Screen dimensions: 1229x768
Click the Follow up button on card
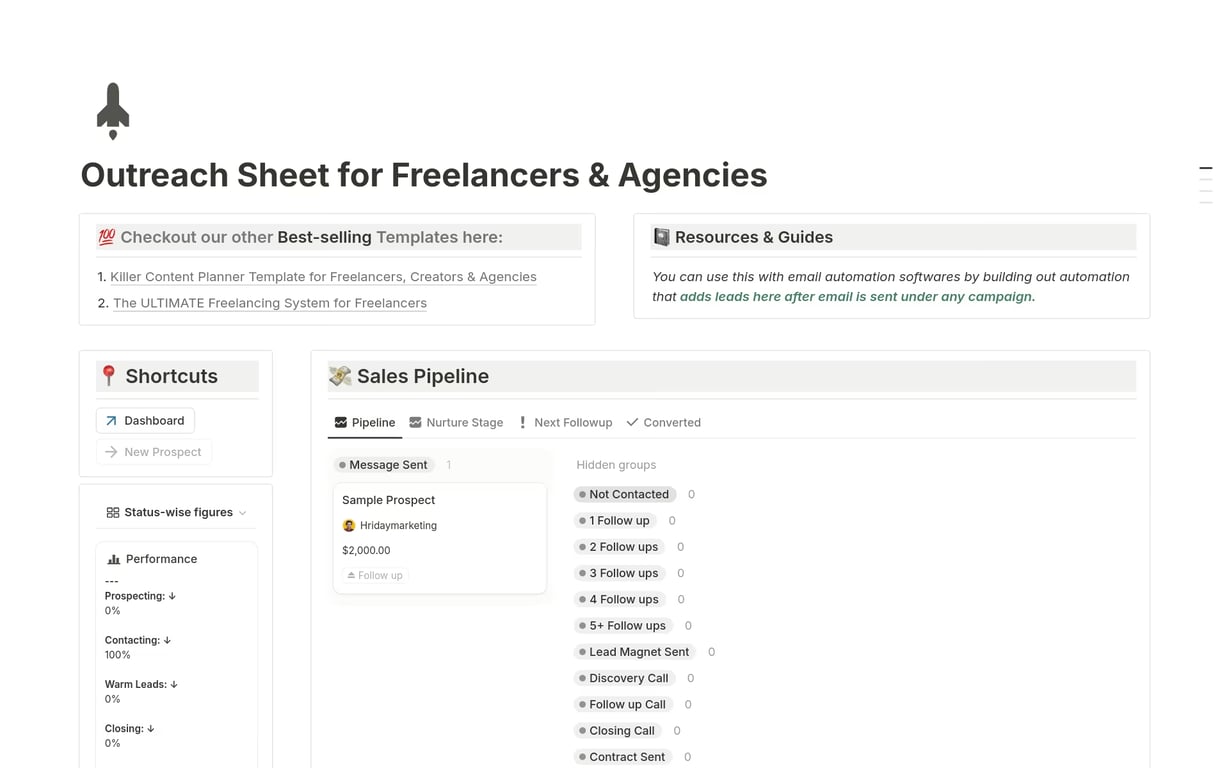pos(375,575)
